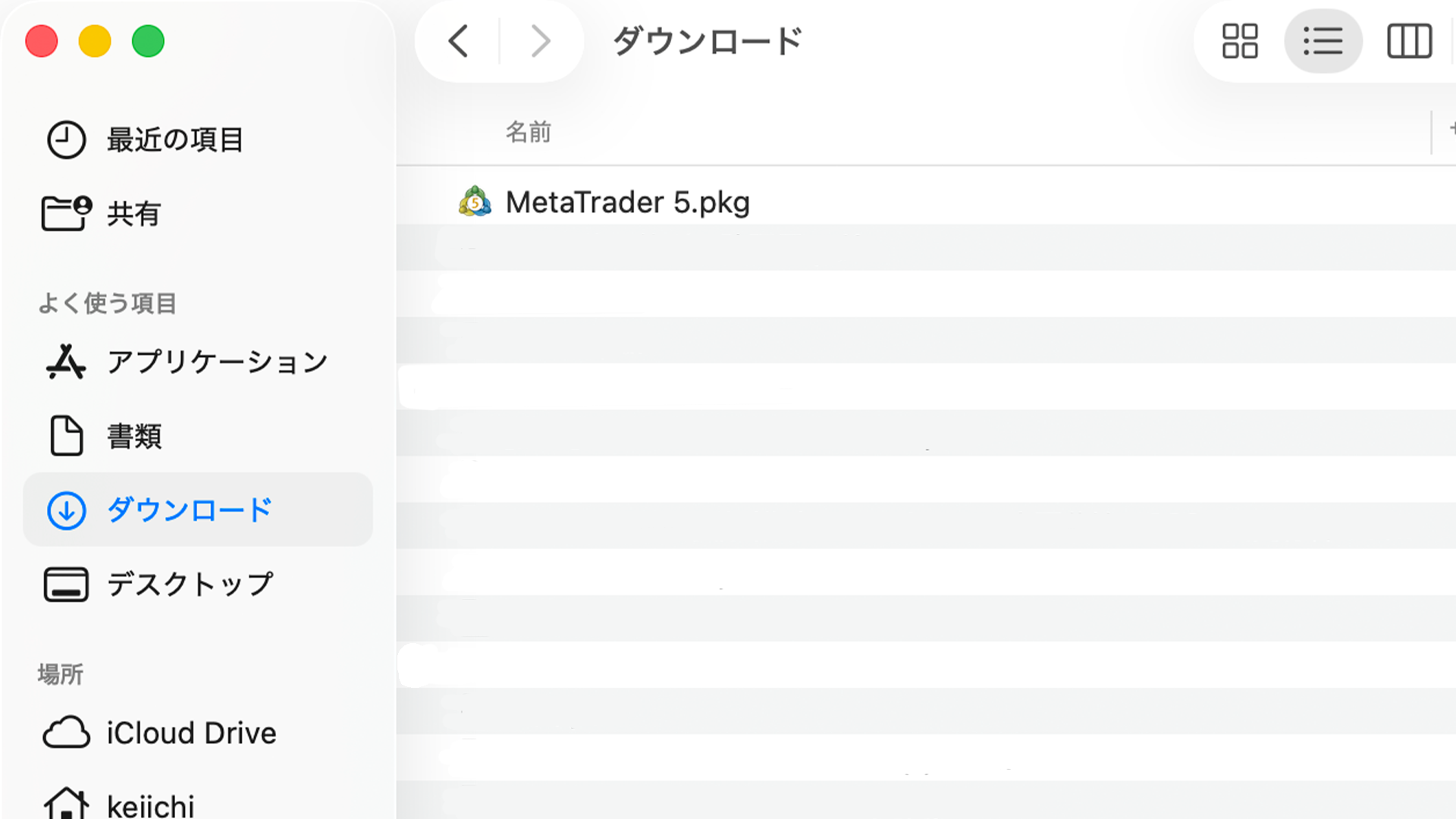This screenshot has height=819, width=1456.
Task: Open 最近の項目 in sidebar
Action: (174, 140)
